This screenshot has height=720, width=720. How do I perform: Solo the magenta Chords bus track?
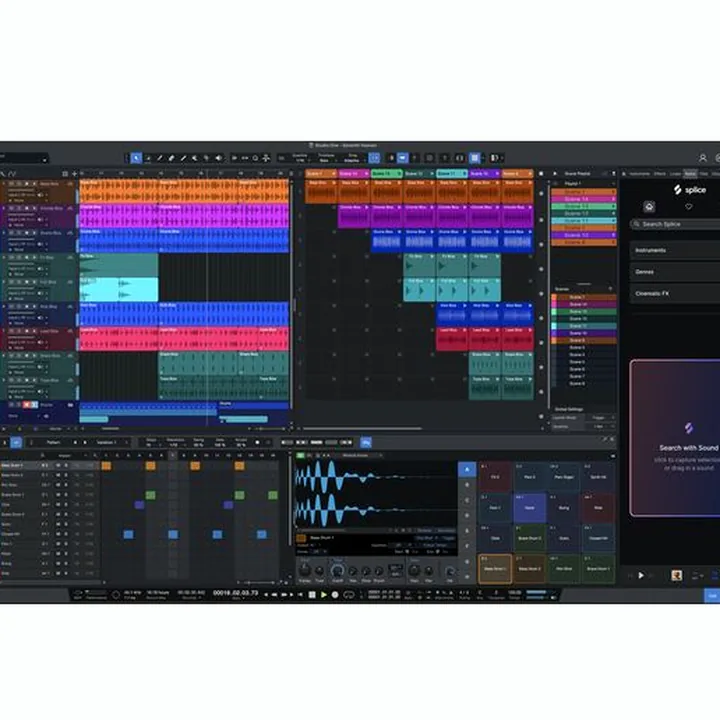click(19, 208)
